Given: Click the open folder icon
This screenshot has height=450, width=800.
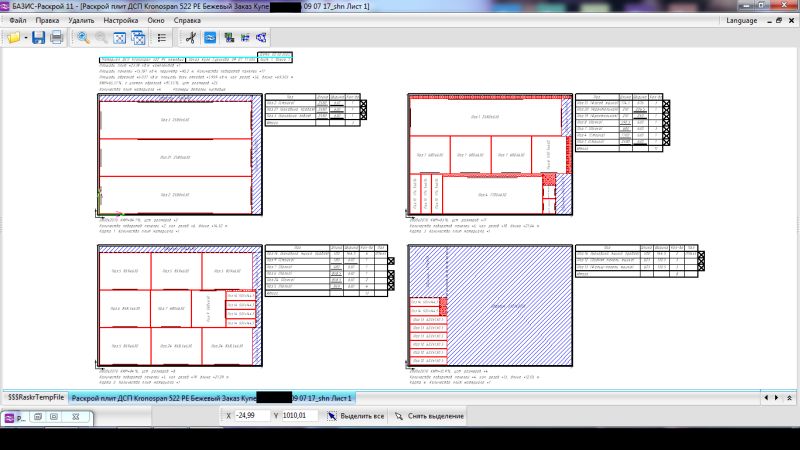Looking at the screenshot, I should (12, 38).
